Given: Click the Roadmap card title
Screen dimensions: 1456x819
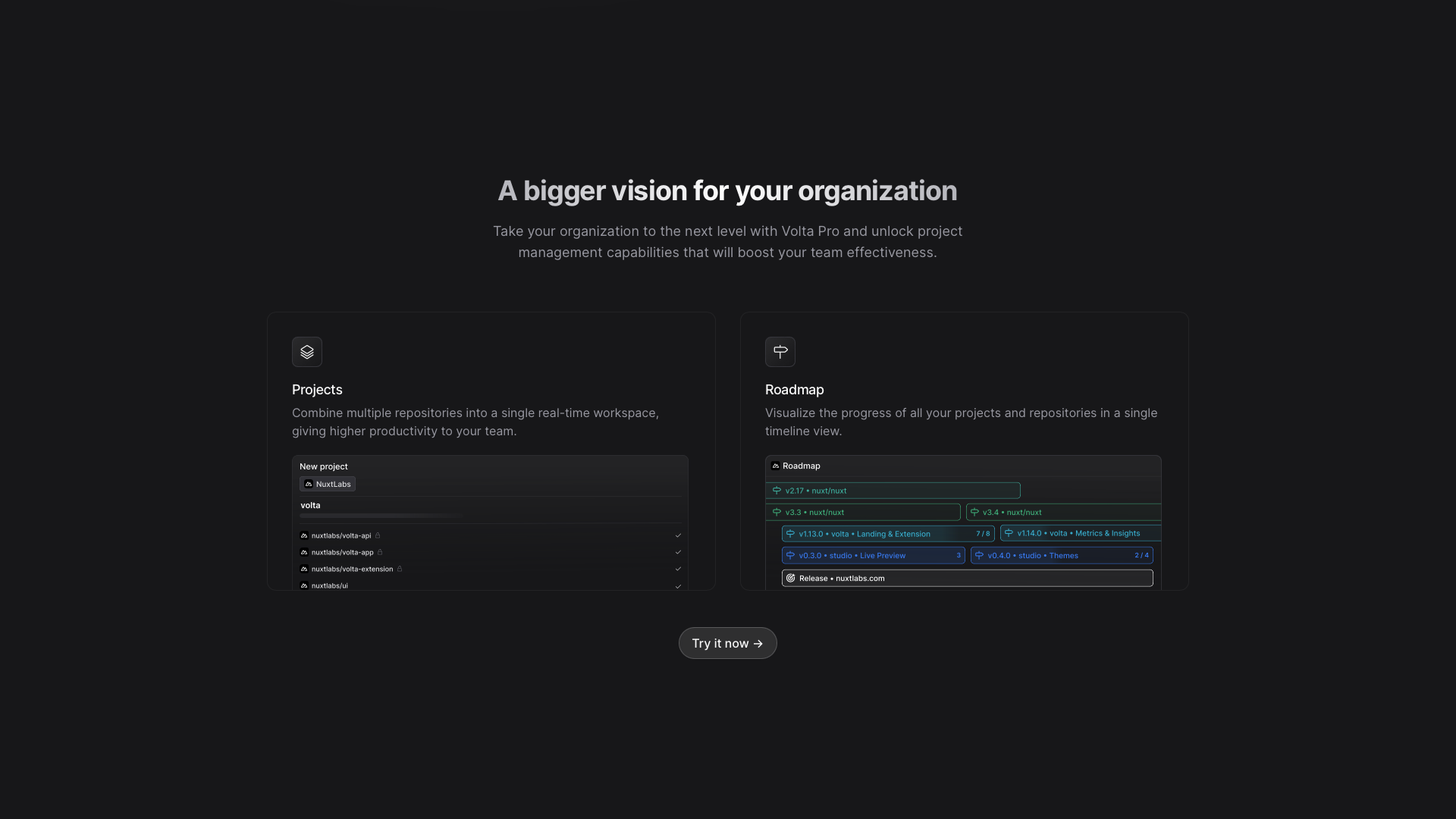Looking at the screenshot, I should [794, 390].
